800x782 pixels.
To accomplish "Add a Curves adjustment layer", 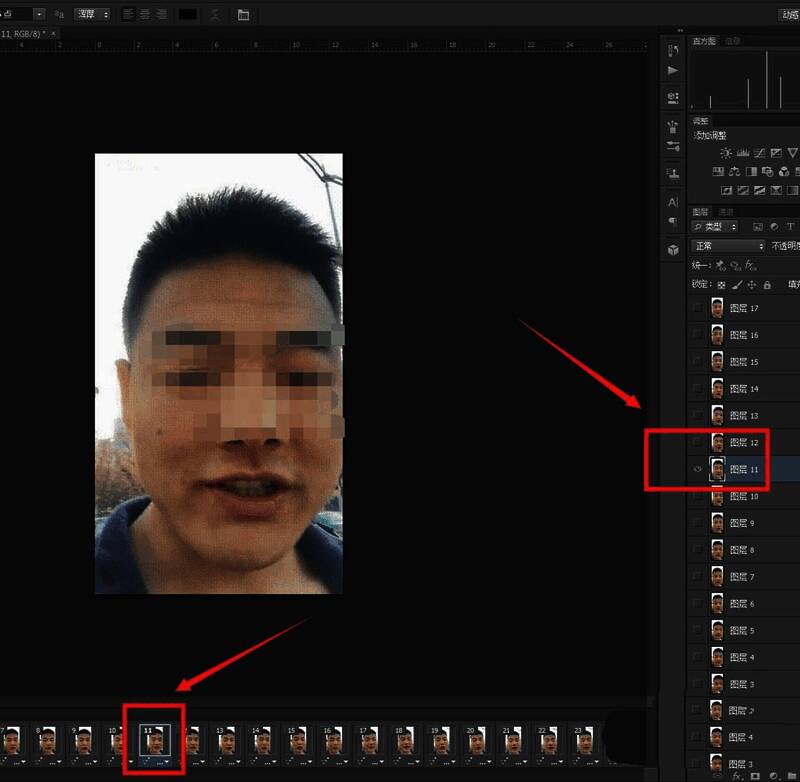I will coord(759,153).
